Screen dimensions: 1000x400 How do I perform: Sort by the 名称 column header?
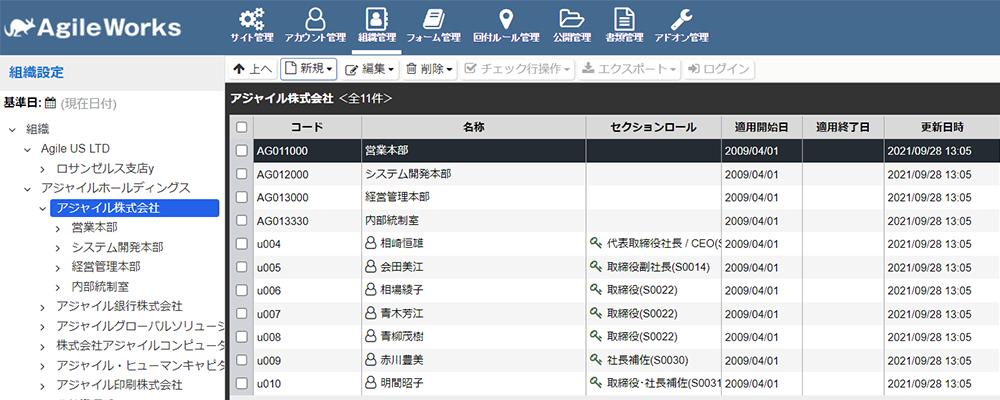474,127
